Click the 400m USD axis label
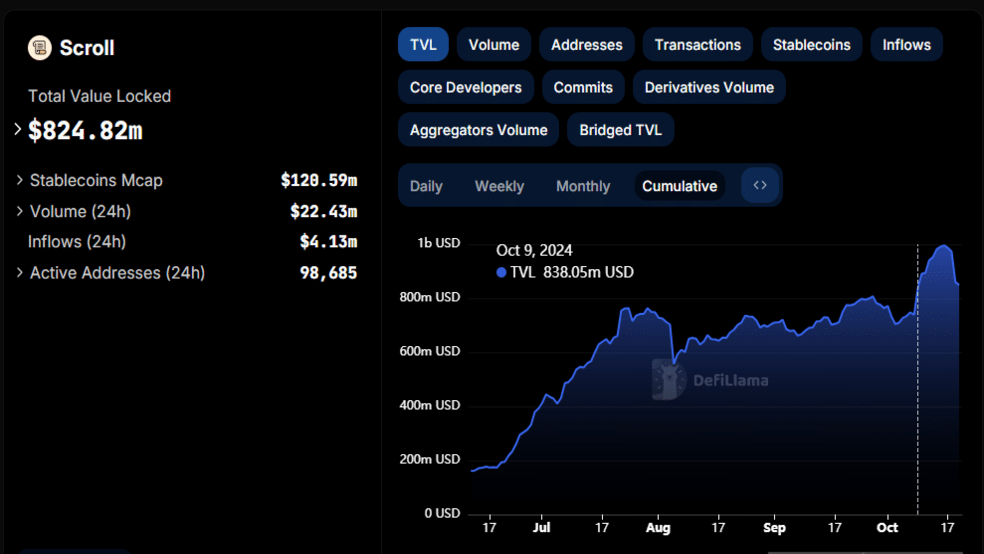The width and height of the screenshot is (984, 554). pyautogui.click(x=430, y=405)
